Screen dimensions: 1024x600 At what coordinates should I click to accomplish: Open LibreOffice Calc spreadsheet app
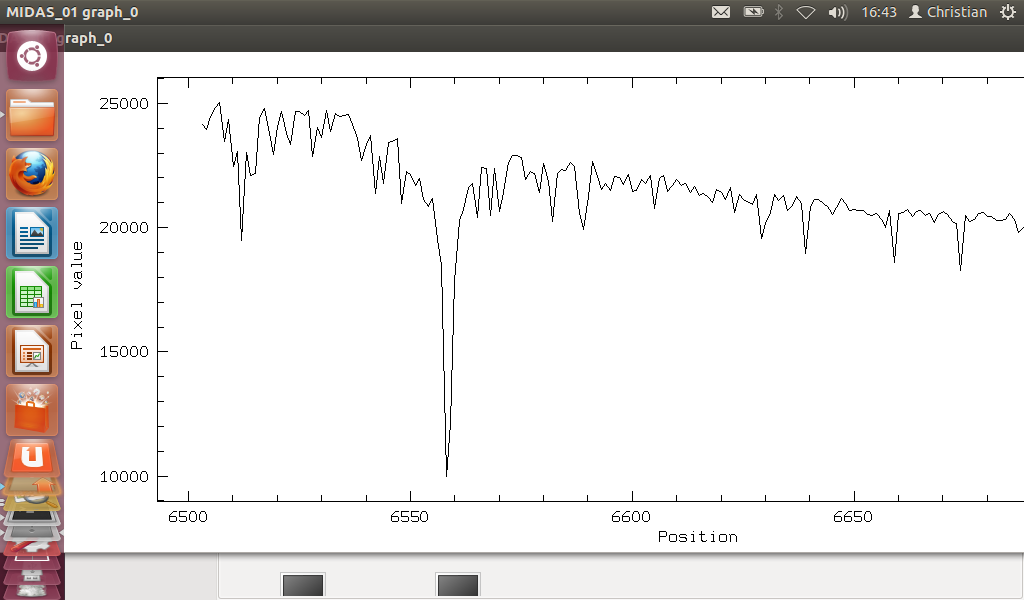coord(32,292)
